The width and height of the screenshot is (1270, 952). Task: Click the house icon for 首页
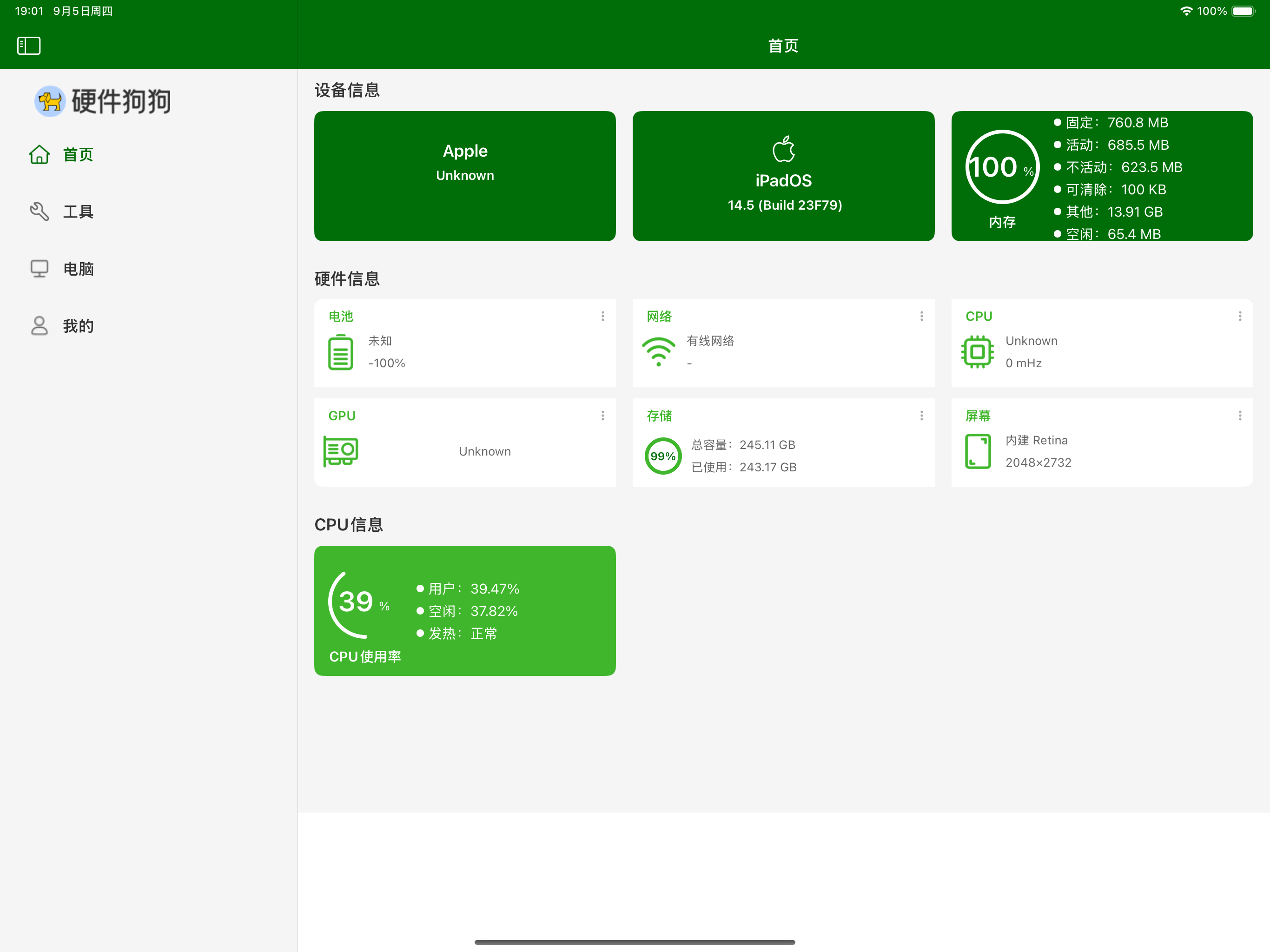click(x=39, y=154)
